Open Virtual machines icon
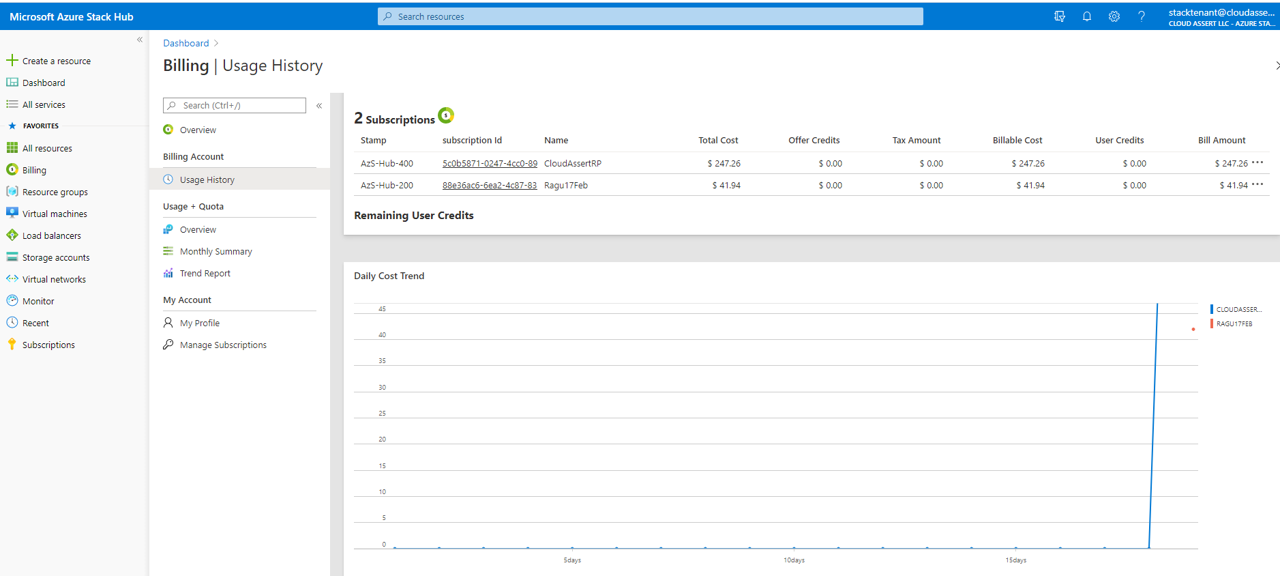The image size is (1280, 576). point(12,213)
